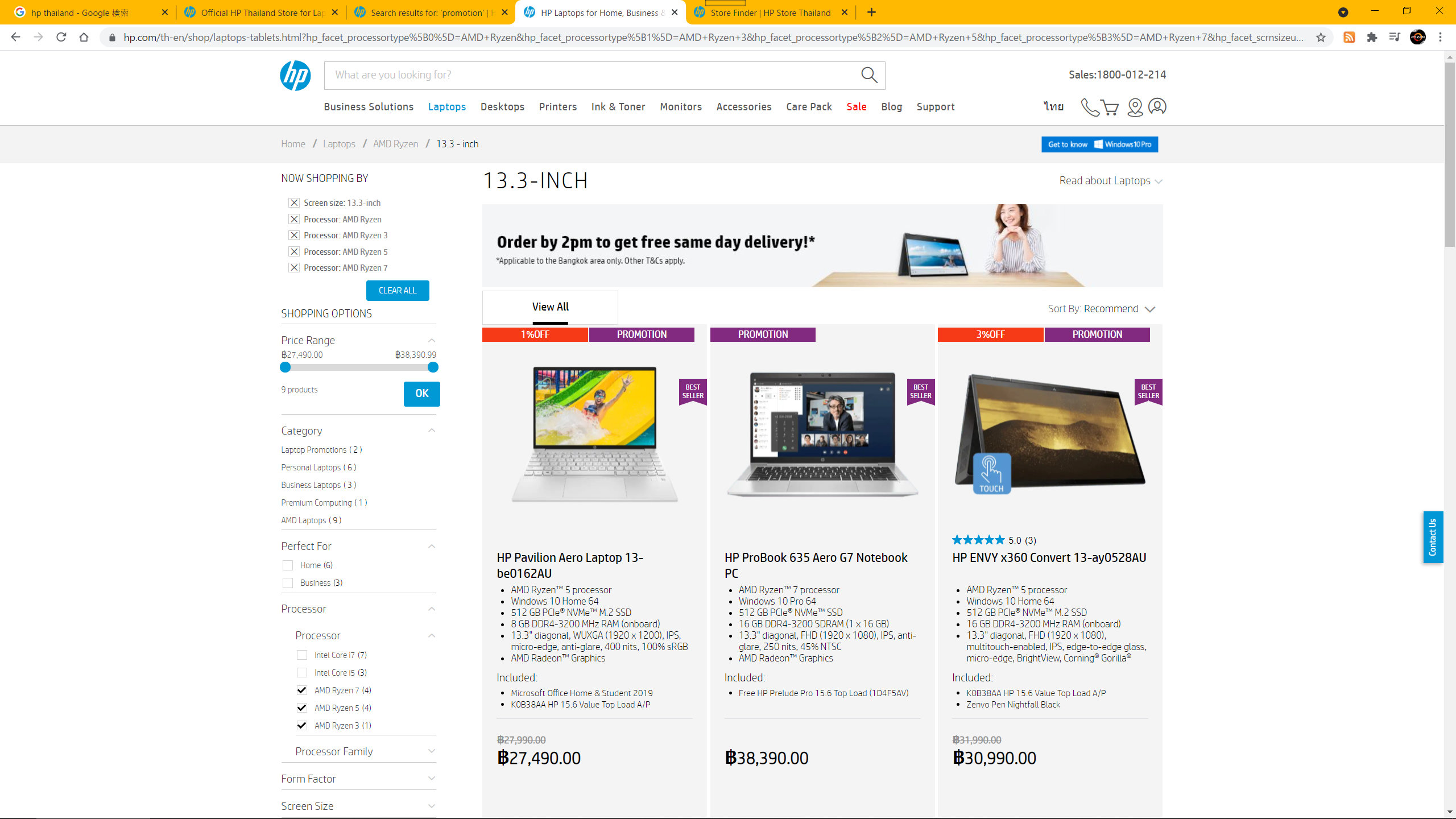Click the search magnifier icon

click(869, 75)
